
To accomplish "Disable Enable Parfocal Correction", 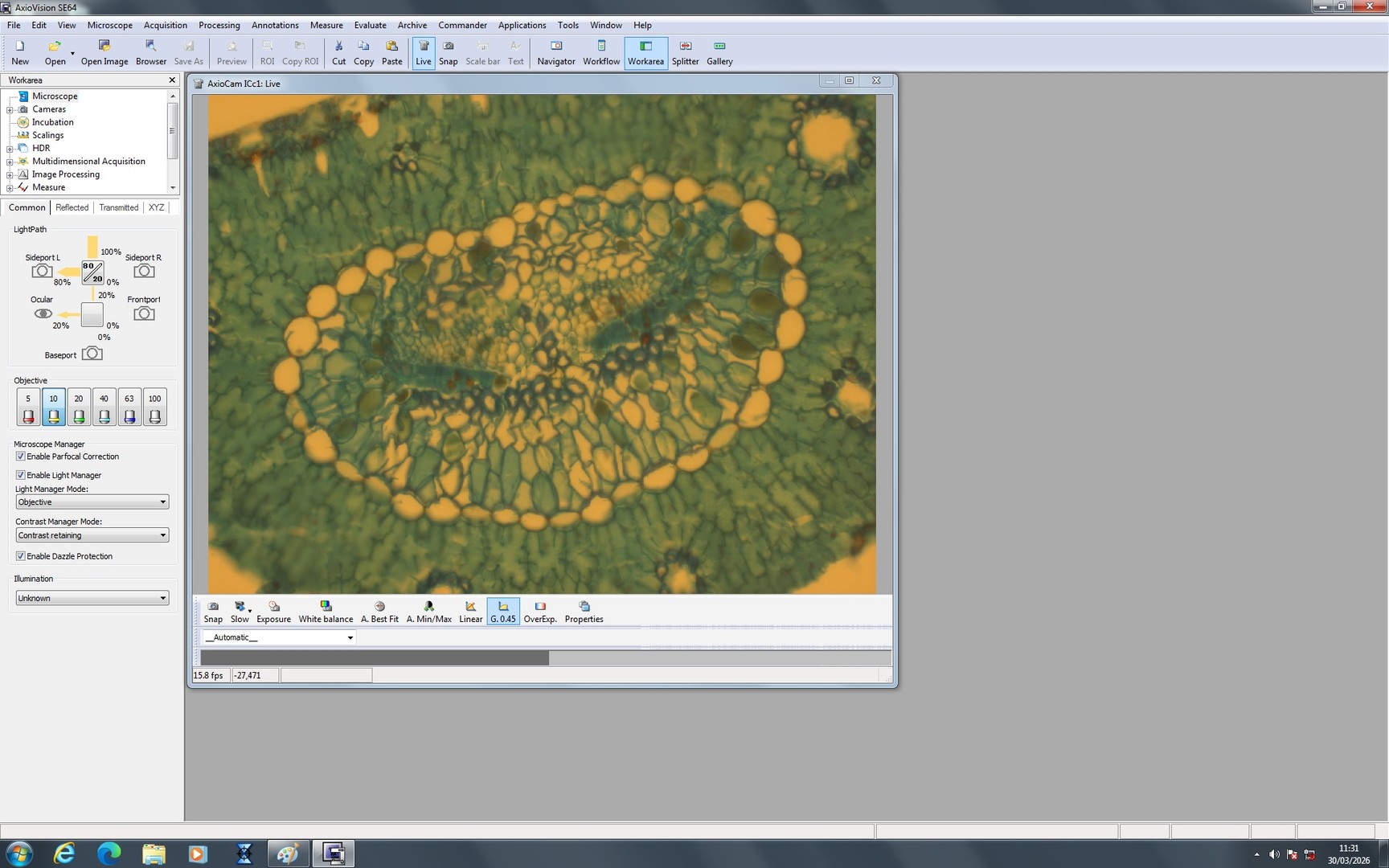I will [20, 456].
